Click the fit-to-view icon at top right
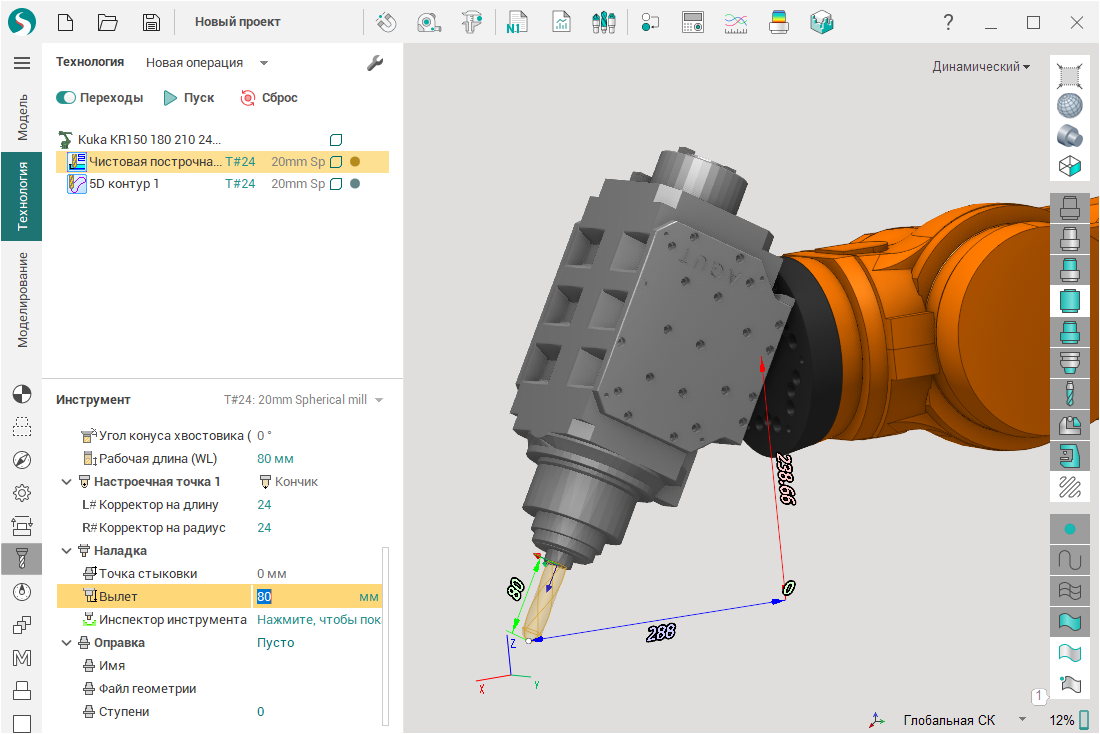Viewport: 1100px width, 734px height. 1070,74
